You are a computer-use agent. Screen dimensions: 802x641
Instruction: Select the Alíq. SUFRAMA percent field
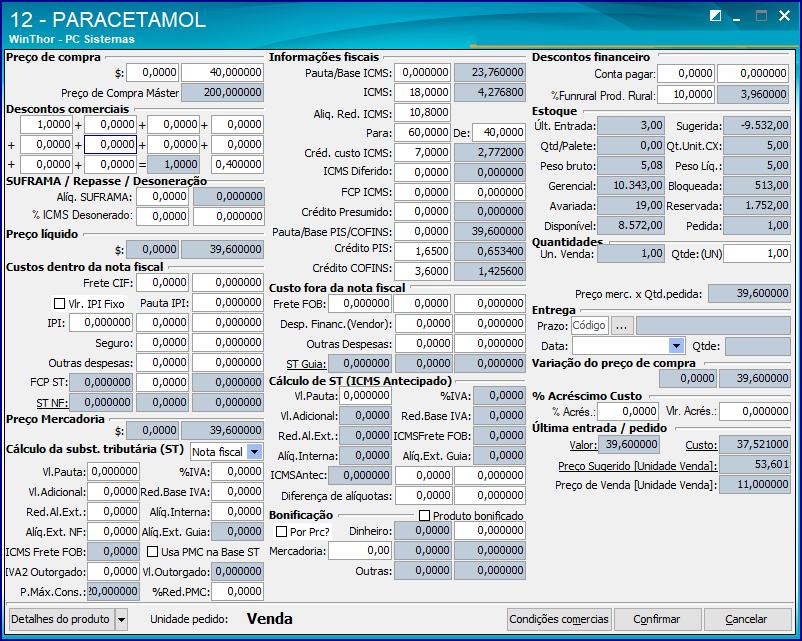(162, 196)
